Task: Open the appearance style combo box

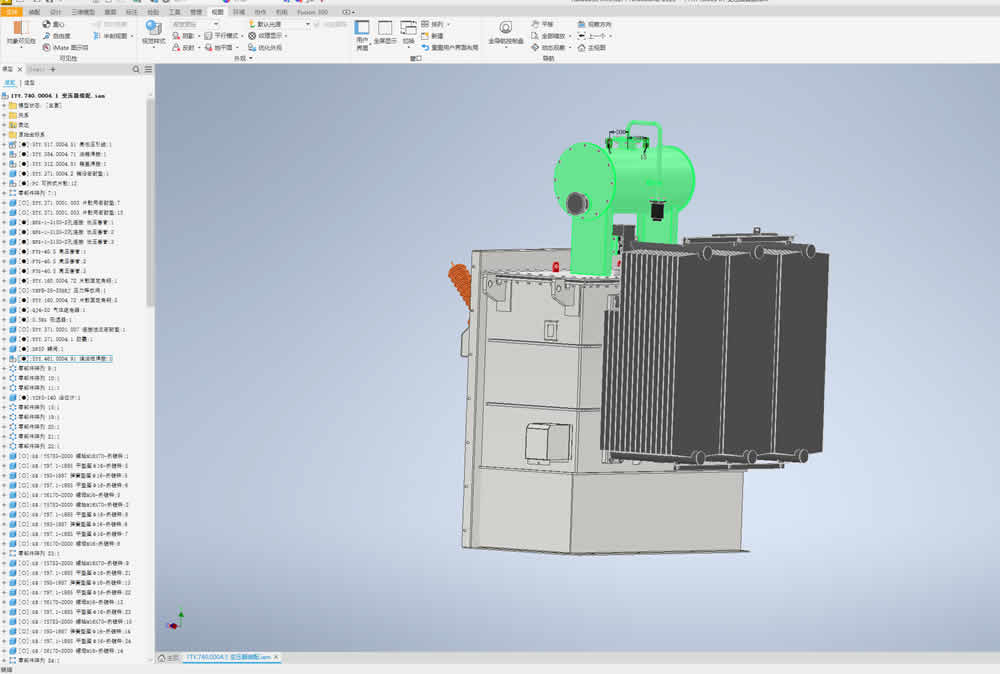Action: click(x=195, y=24)
